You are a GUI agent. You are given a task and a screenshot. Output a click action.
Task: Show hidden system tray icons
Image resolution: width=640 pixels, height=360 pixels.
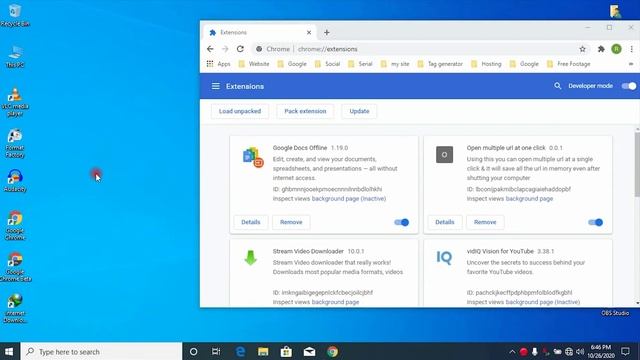coord(512,351)
